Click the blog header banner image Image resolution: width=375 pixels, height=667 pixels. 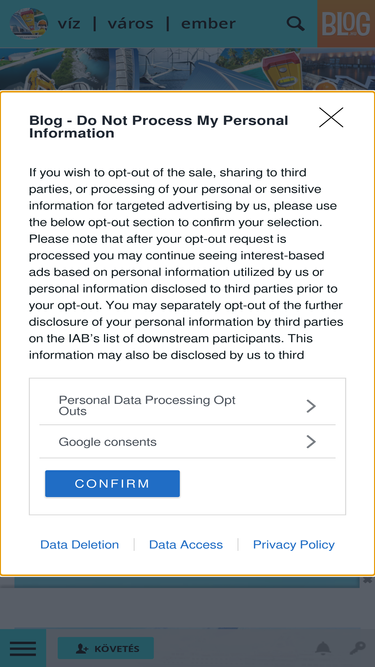click(188, 69)
